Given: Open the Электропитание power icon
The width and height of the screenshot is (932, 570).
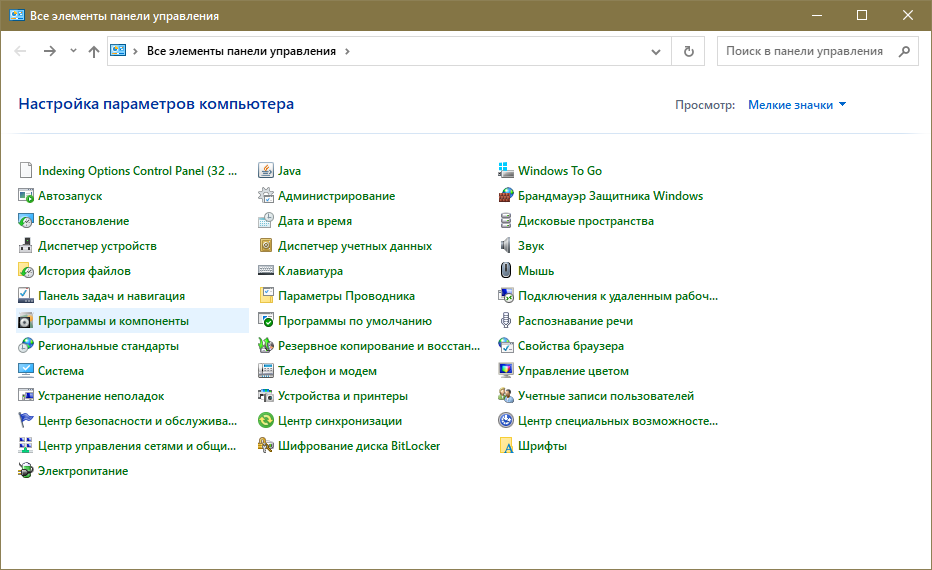Looking at the screenshot, I should pyautogui.click(x=26, y=471).
